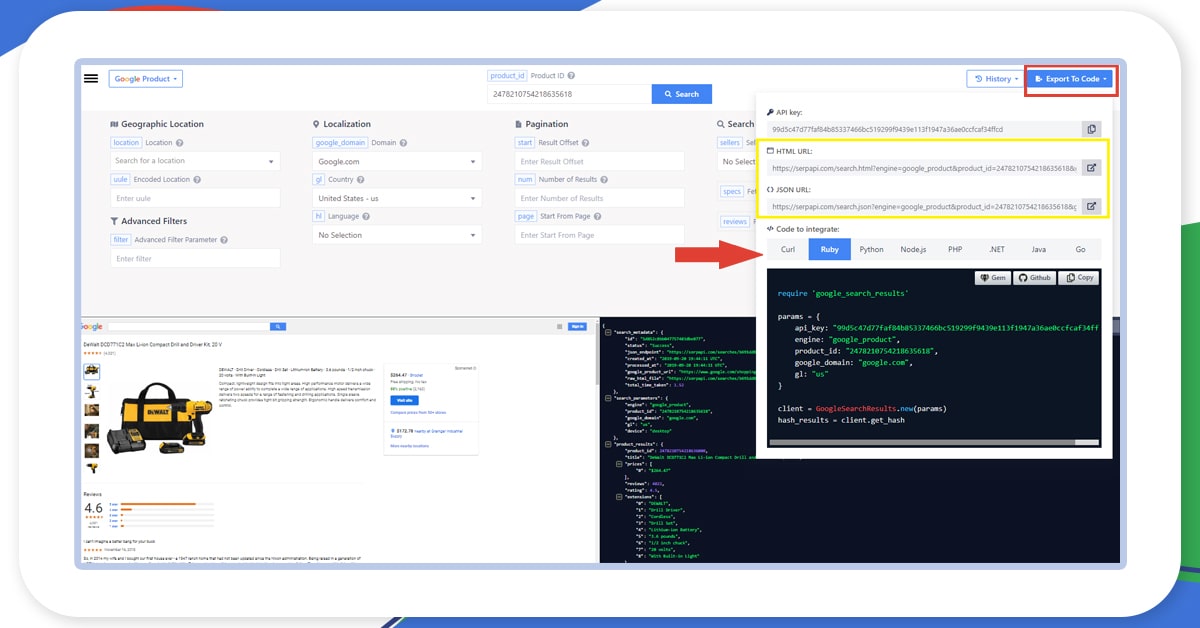Collapse the search_metadata JSON node
Image resolution: width=1200 pixels, height=628 pixels.
click(x=606, y=333)
